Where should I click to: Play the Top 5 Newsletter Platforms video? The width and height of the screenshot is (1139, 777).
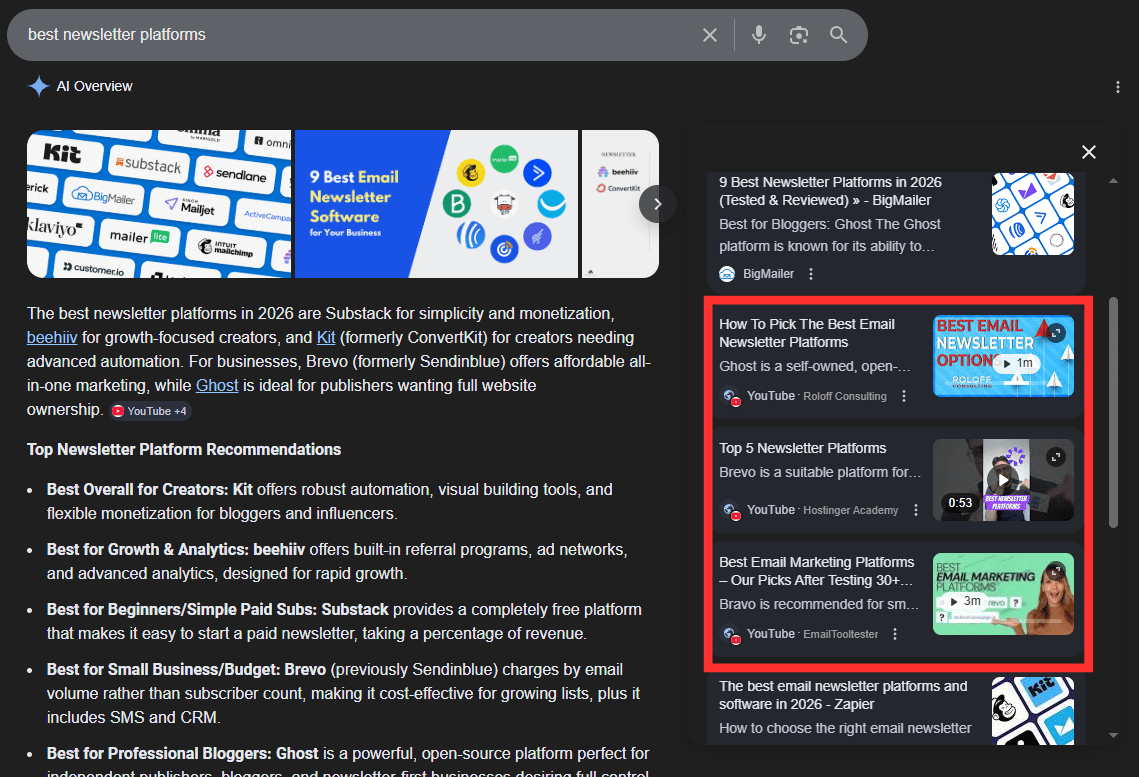1002,479
